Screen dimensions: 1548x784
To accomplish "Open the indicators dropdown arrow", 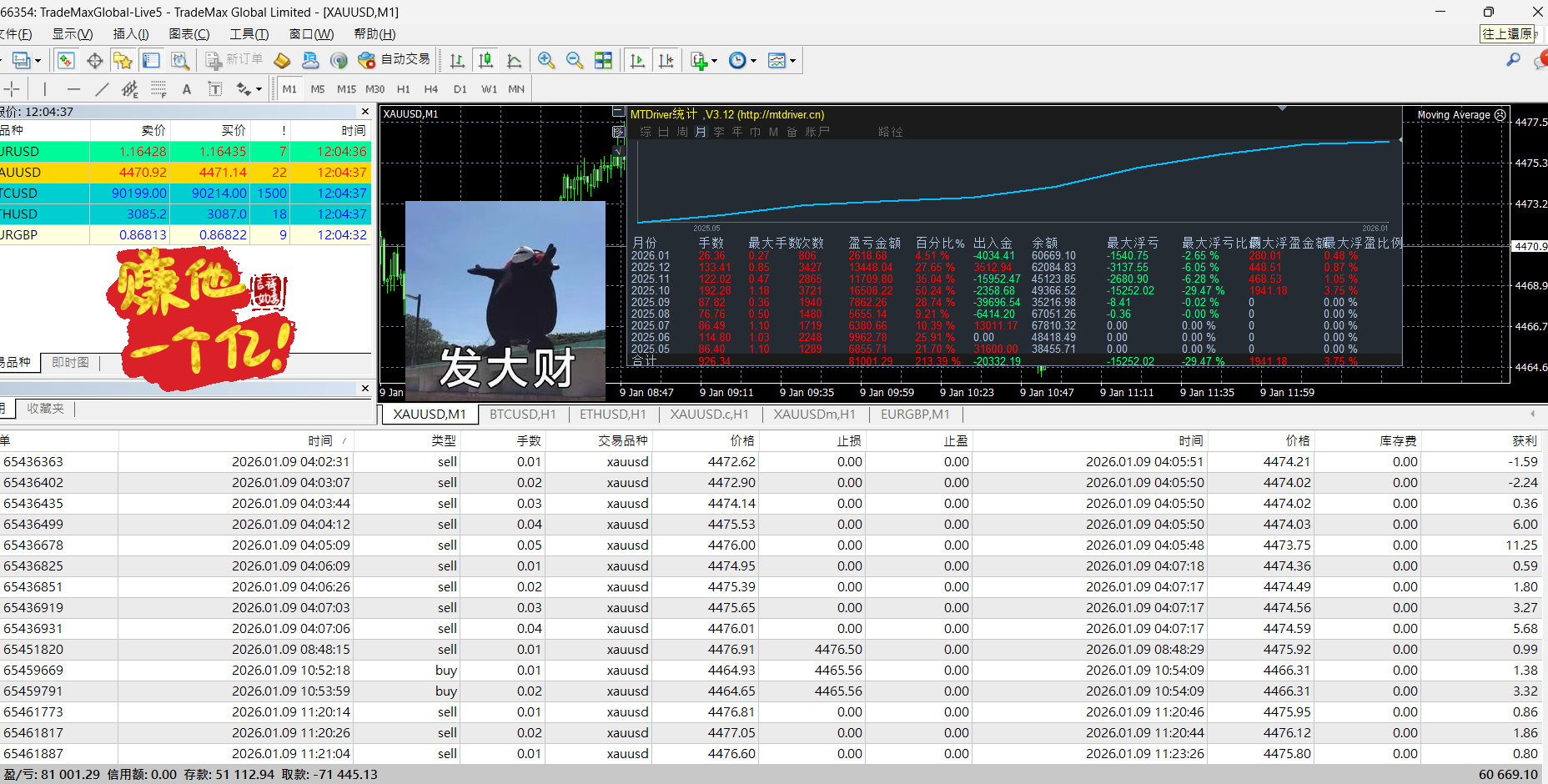I will point(715,60).
